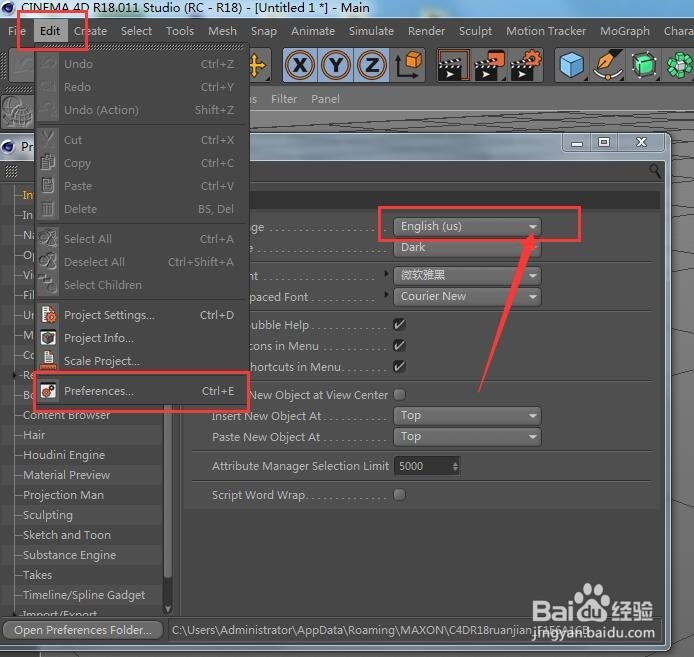Click the globe icon on left palette
Viewport: 694px width, 657px height.
click(x=17, y=111)
